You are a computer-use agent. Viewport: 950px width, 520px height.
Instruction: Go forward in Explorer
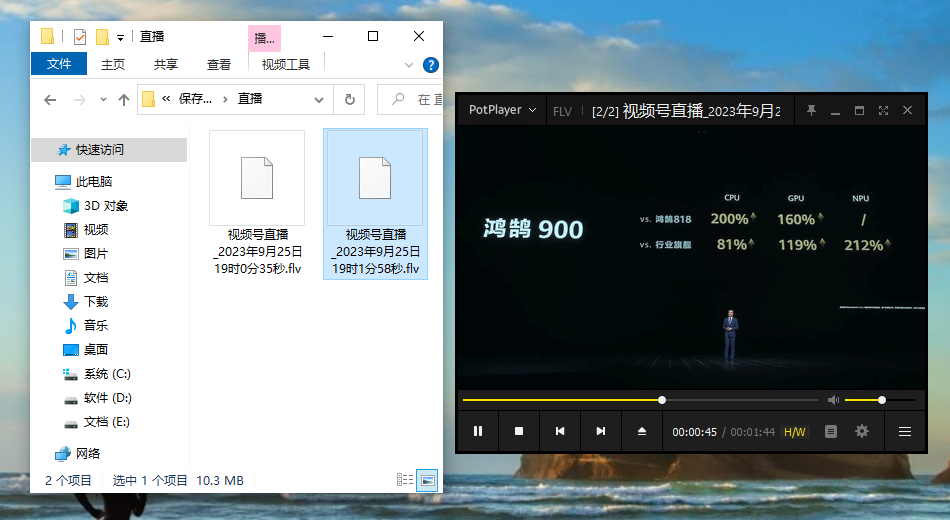coord(79,100)
